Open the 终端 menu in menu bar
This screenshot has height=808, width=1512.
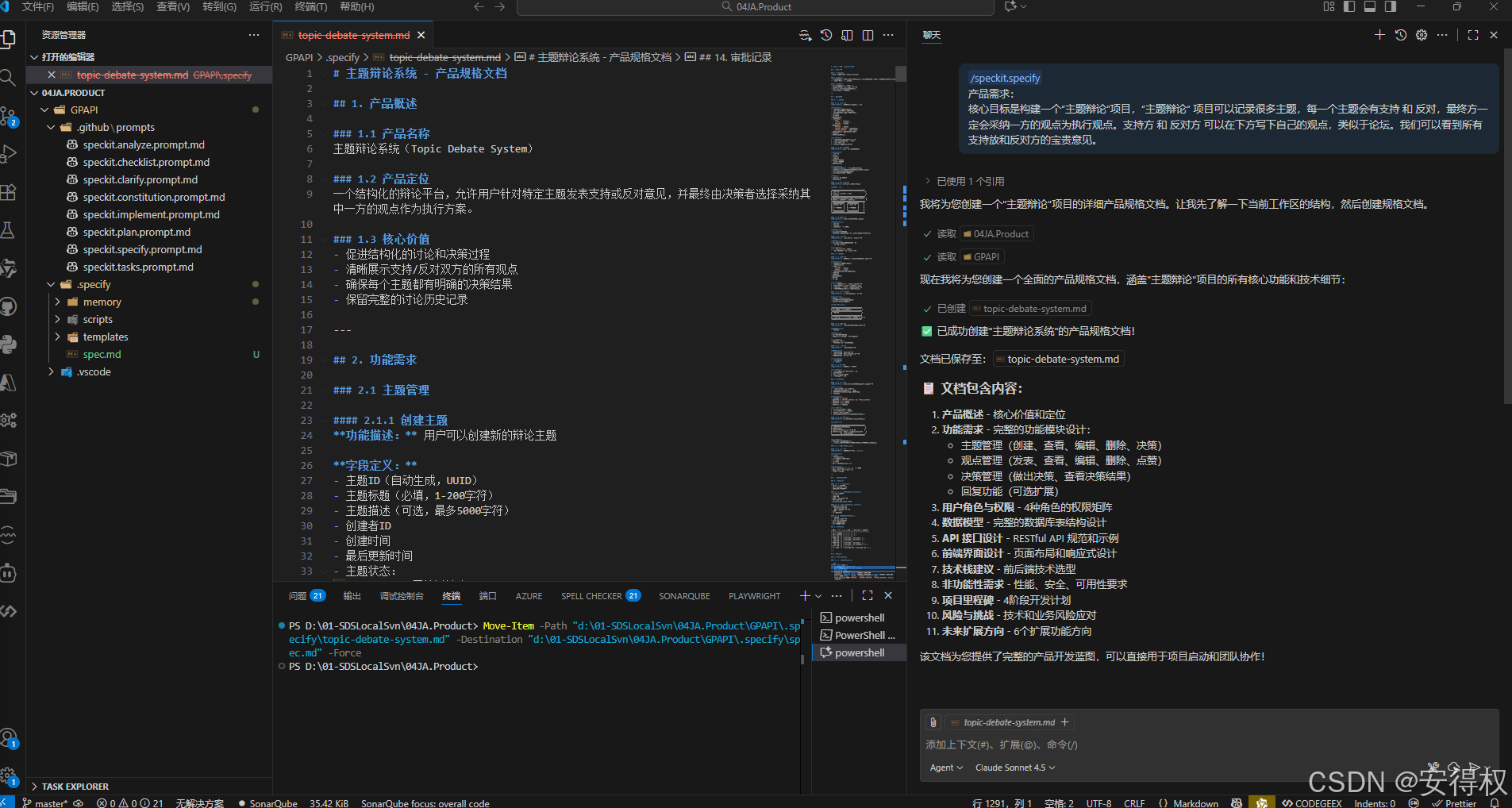pos(310,7)
